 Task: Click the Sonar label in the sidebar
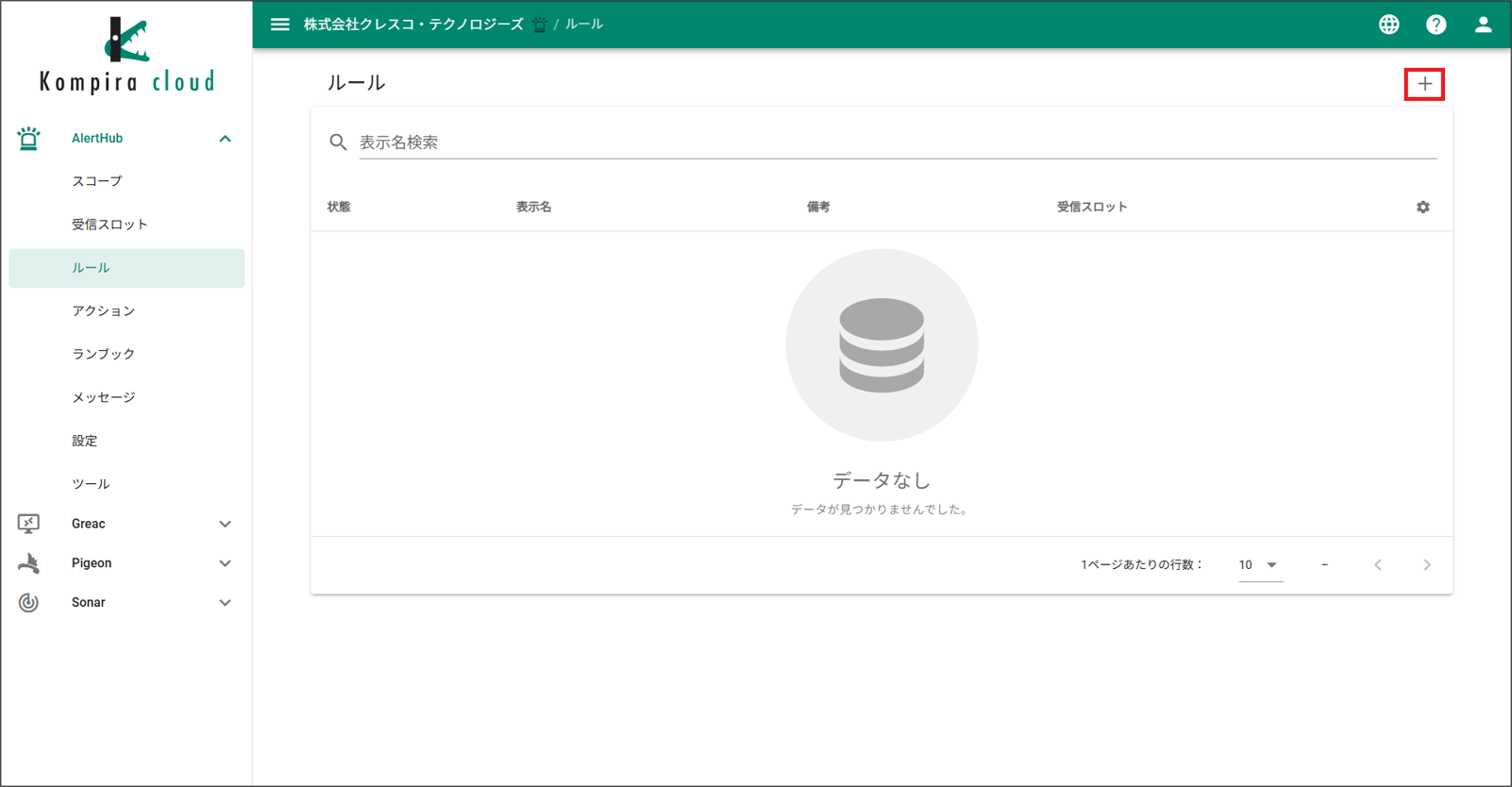(89, 602)
